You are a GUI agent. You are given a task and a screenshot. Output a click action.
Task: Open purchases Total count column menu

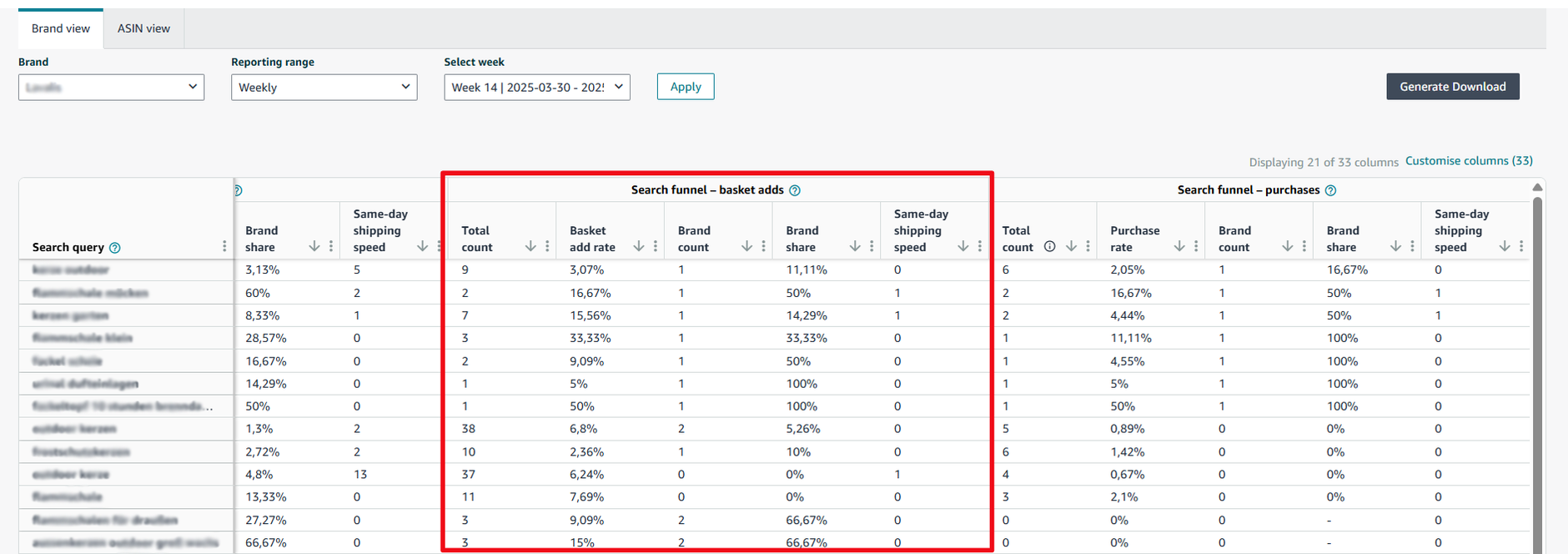(1088, 246)
